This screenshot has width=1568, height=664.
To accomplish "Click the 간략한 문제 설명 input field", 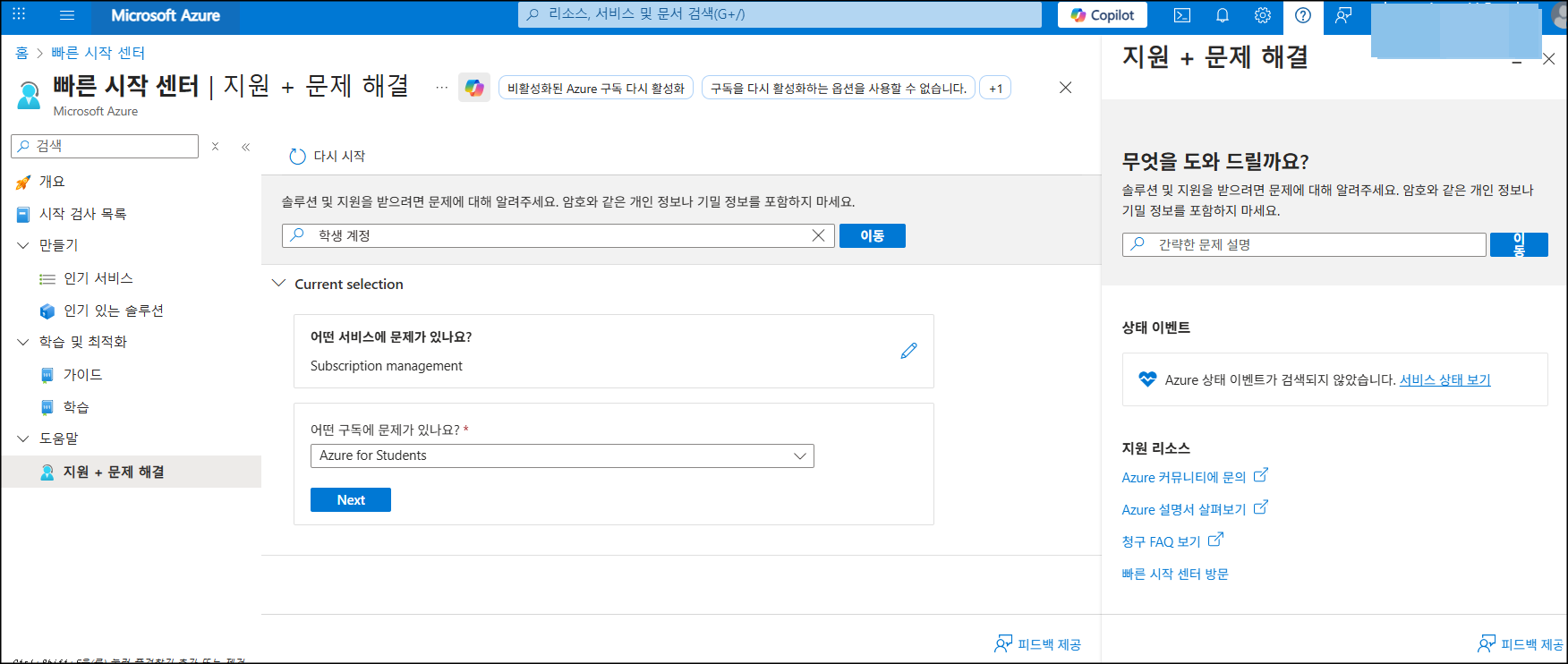I will 1304,244.
